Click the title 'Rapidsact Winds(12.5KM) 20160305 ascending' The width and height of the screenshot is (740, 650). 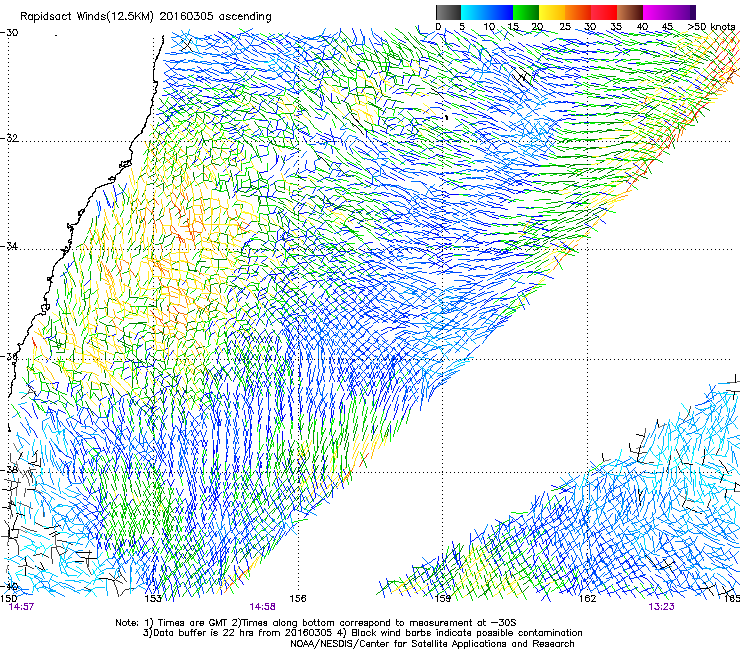pyautogui.click(x=146, y=17)
